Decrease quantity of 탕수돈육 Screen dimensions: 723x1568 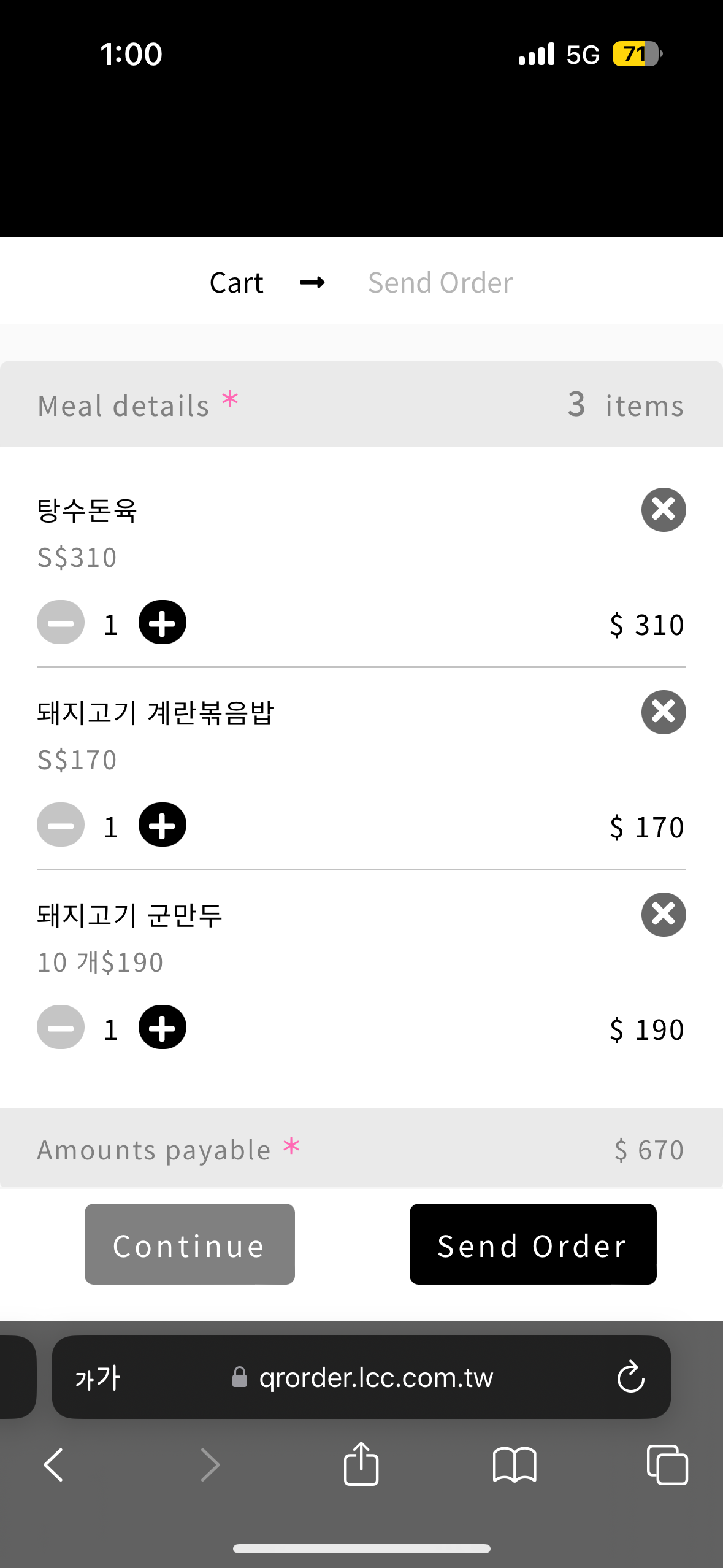point(61,622)
